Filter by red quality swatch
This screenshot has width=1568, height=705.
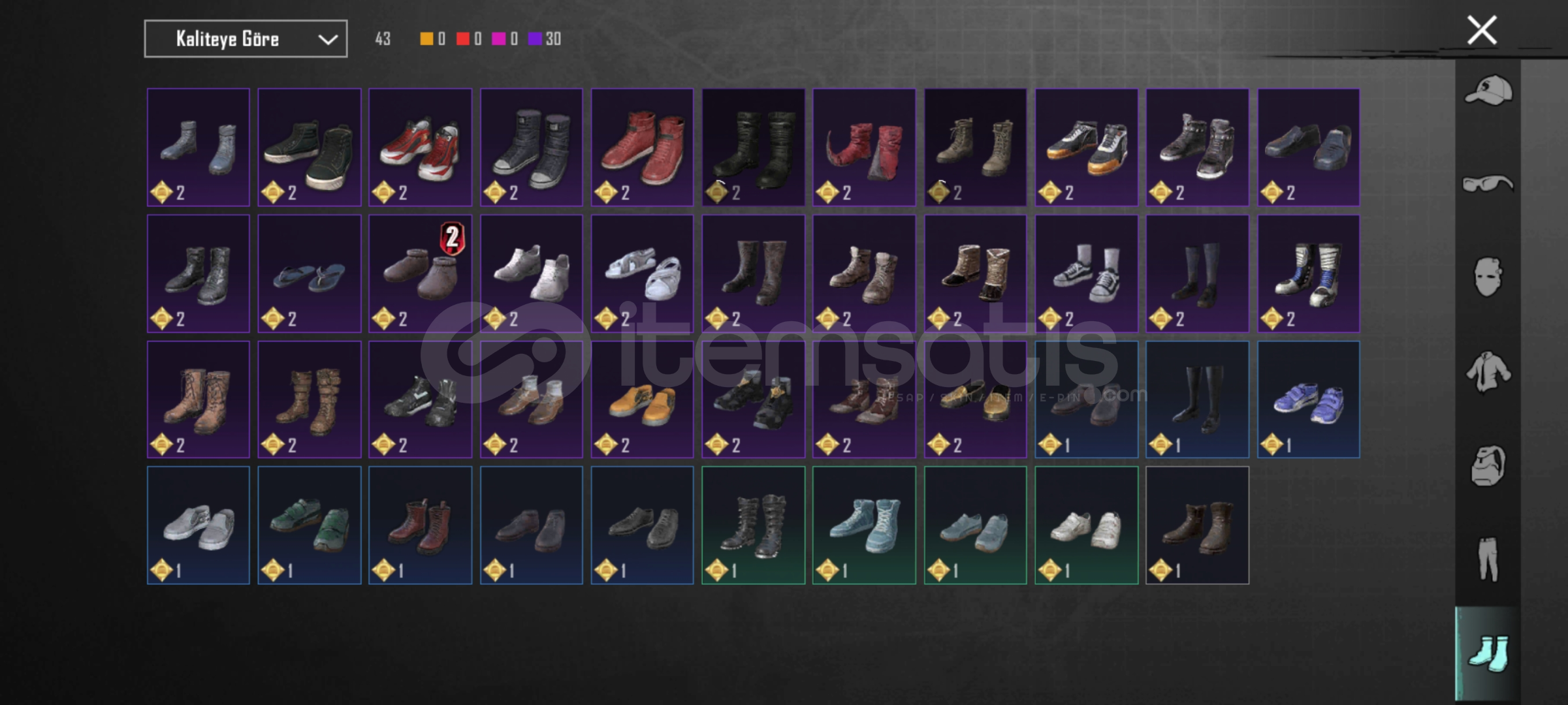(x=462, y=39)
